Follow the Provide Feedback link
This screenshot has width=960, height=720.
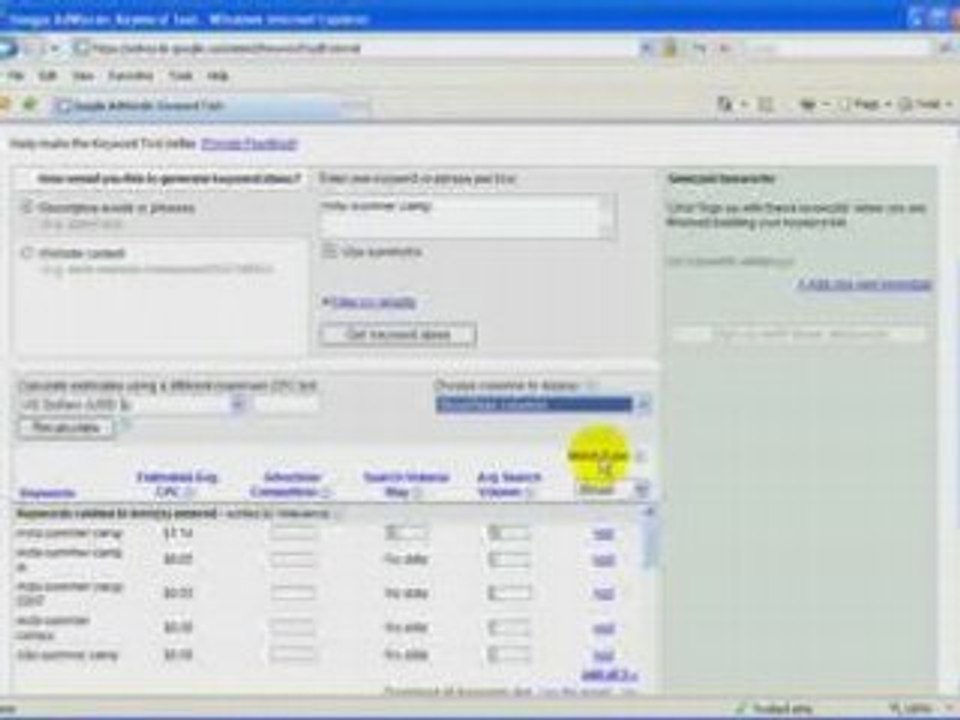[249, 144]
